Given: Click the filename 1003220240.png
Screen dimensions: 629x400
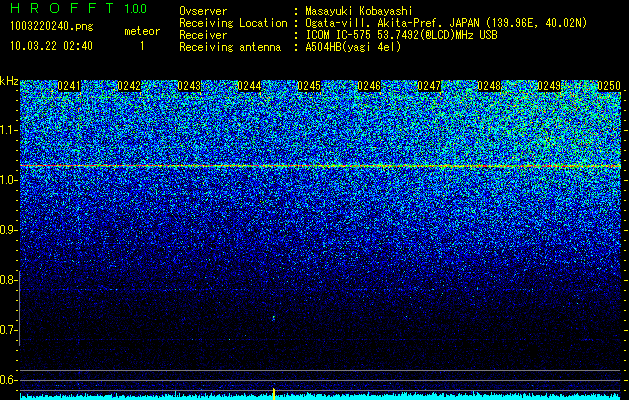Looking at the screenshot, I should tap(52, 27).
